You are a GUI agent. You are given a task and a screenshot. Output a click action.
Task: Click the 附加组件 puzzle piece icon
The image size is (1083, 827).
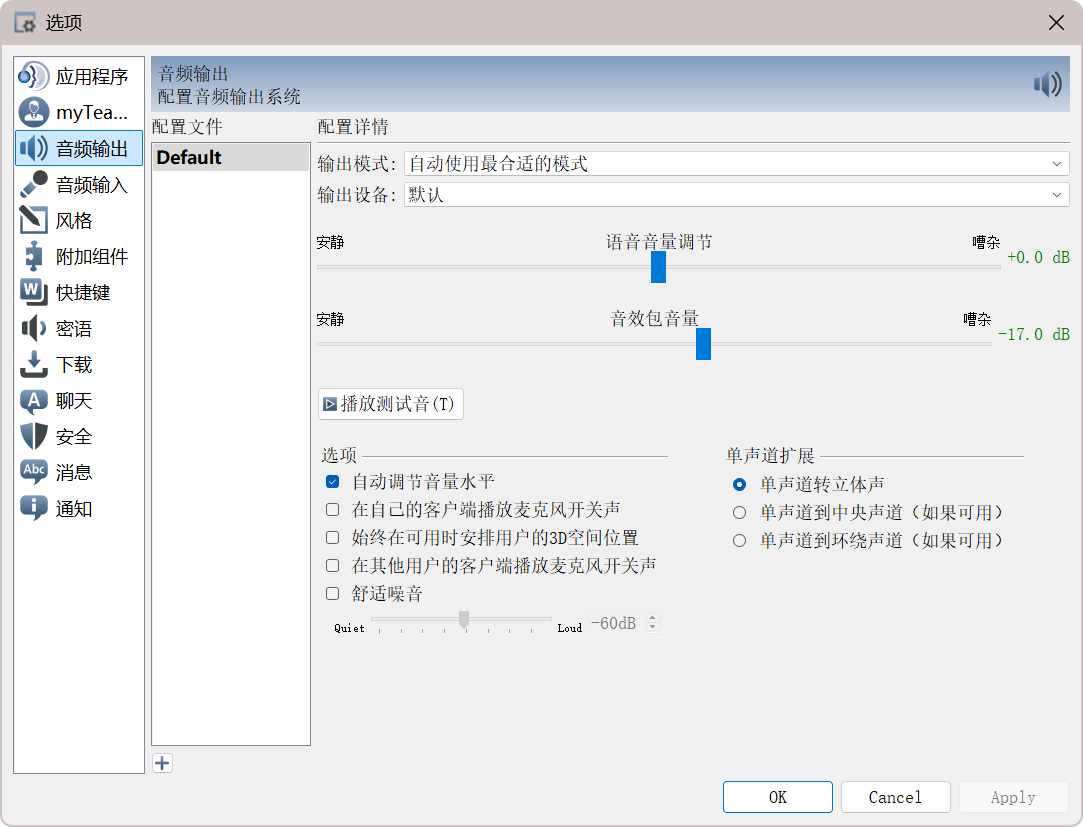[34, 257]
